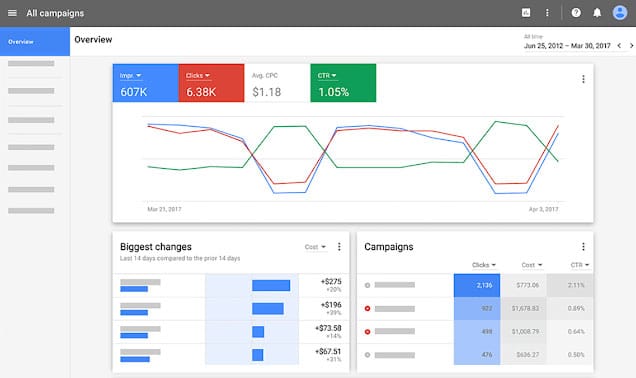Click the Apr 3, 2017 chart axis label
636x378 pixels.
pyautogui.click(x=544, y=209)
